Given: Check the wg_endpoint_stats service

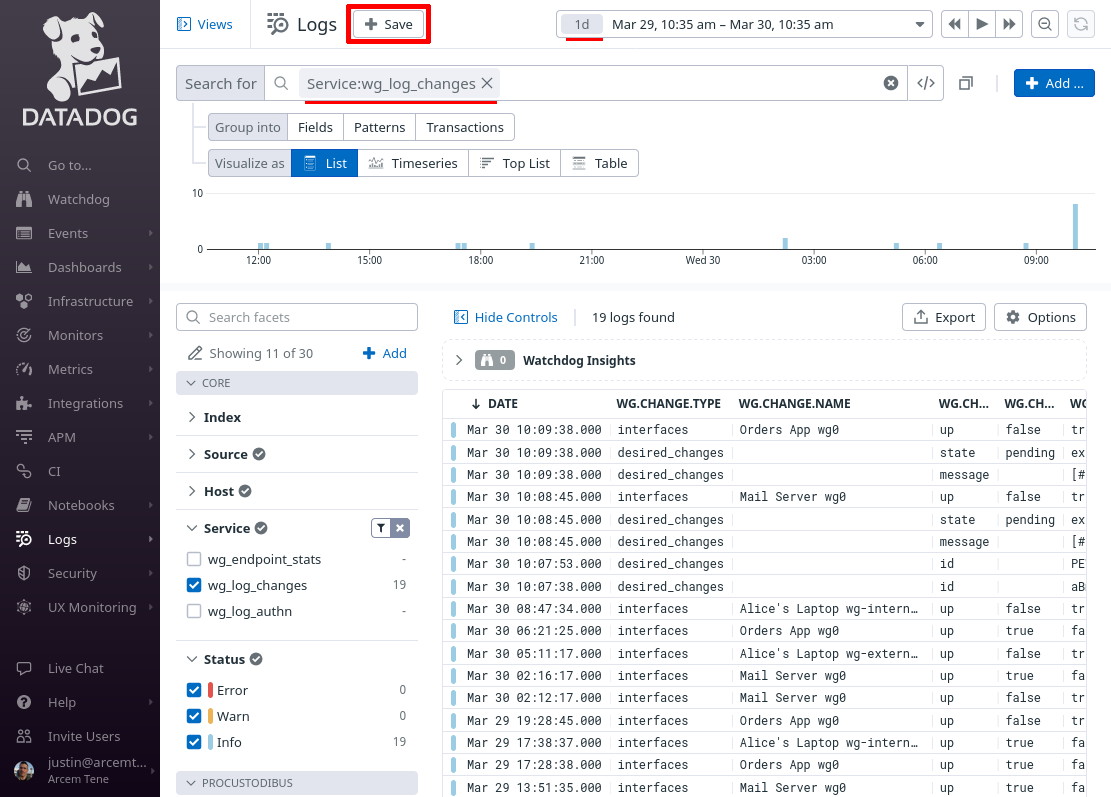Looking at the screenshot, I should [x=193, y=559].
